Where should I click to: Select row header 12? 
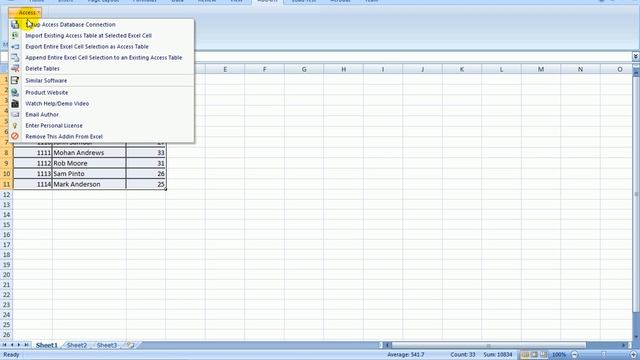pos(7,195)
